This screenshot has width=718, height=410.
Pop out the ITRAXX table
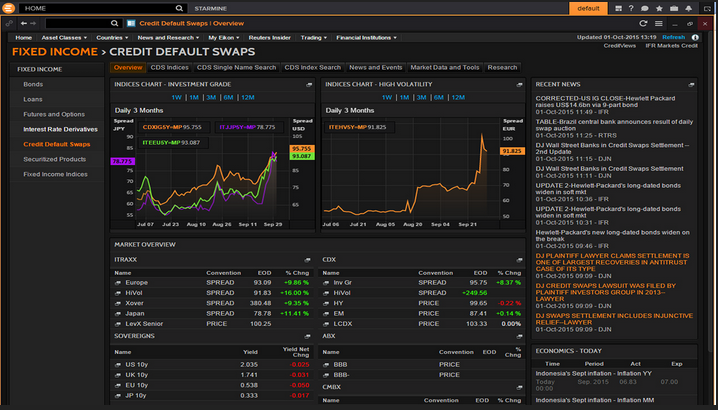(x=307, y=260)
